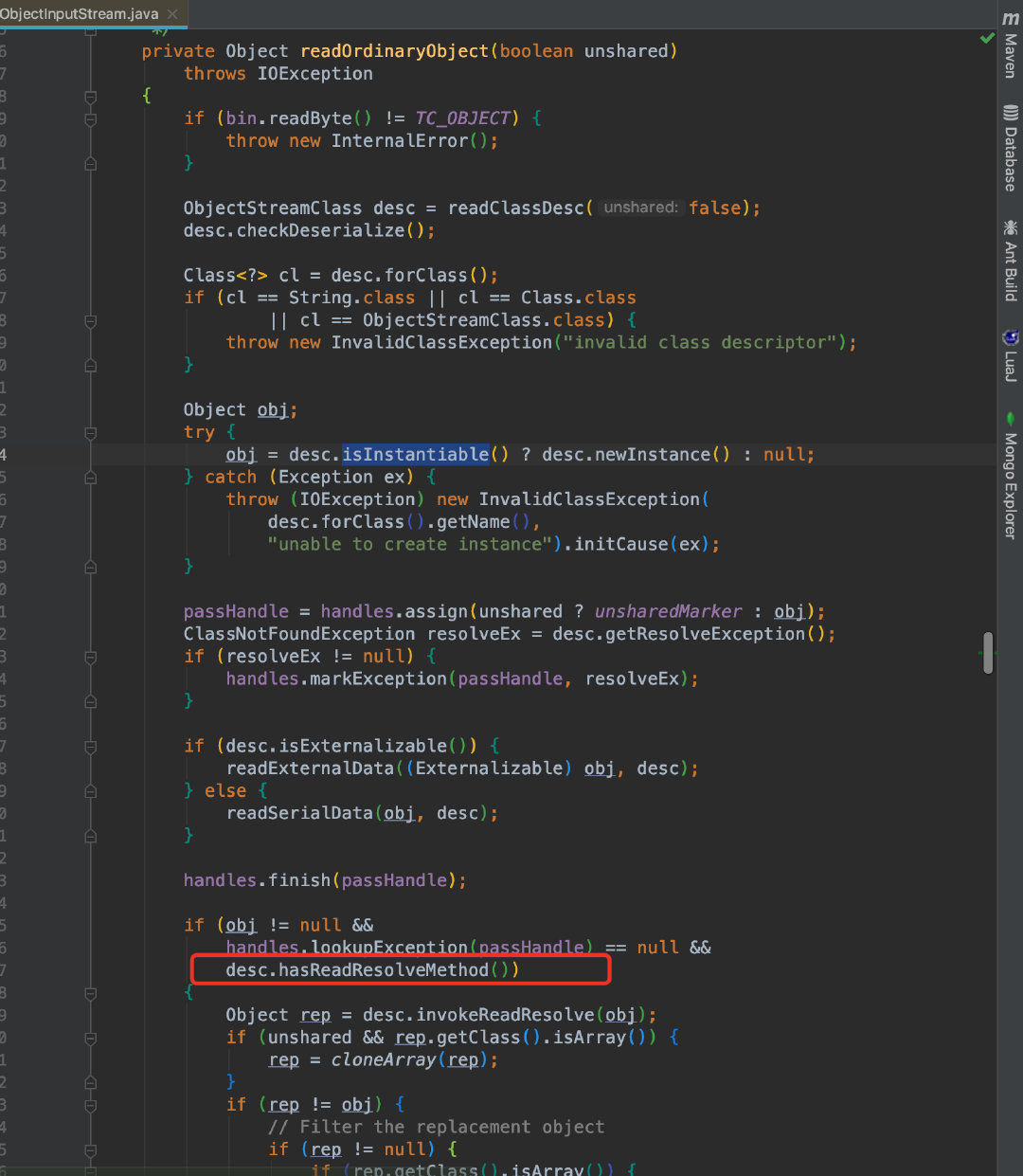Click the readSerialData call

299,814
